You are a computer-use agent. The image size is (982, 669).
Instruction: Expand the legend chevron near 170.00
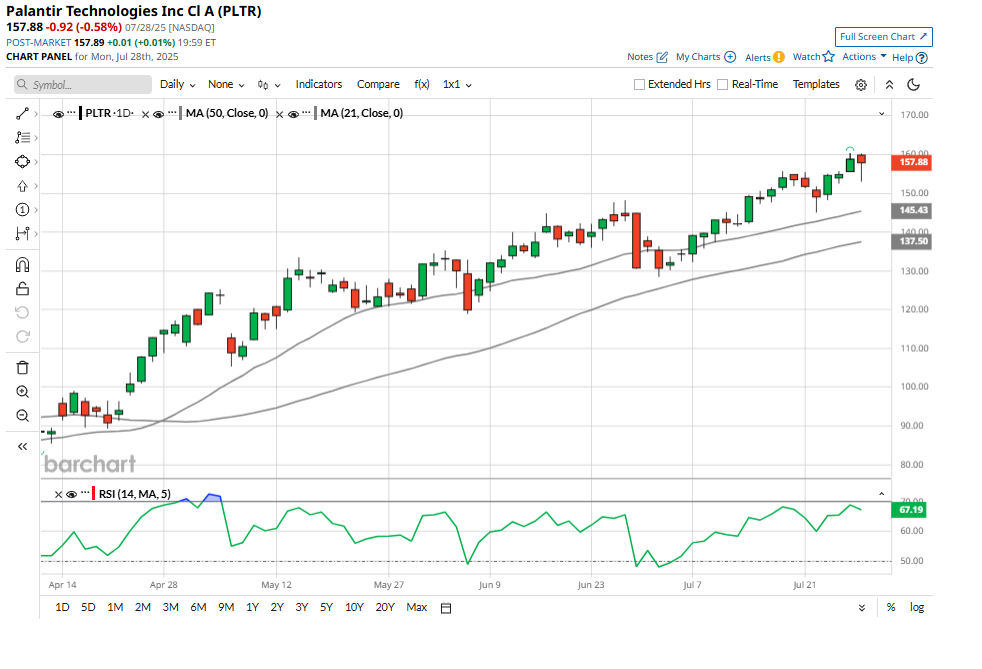pos(881,114)
